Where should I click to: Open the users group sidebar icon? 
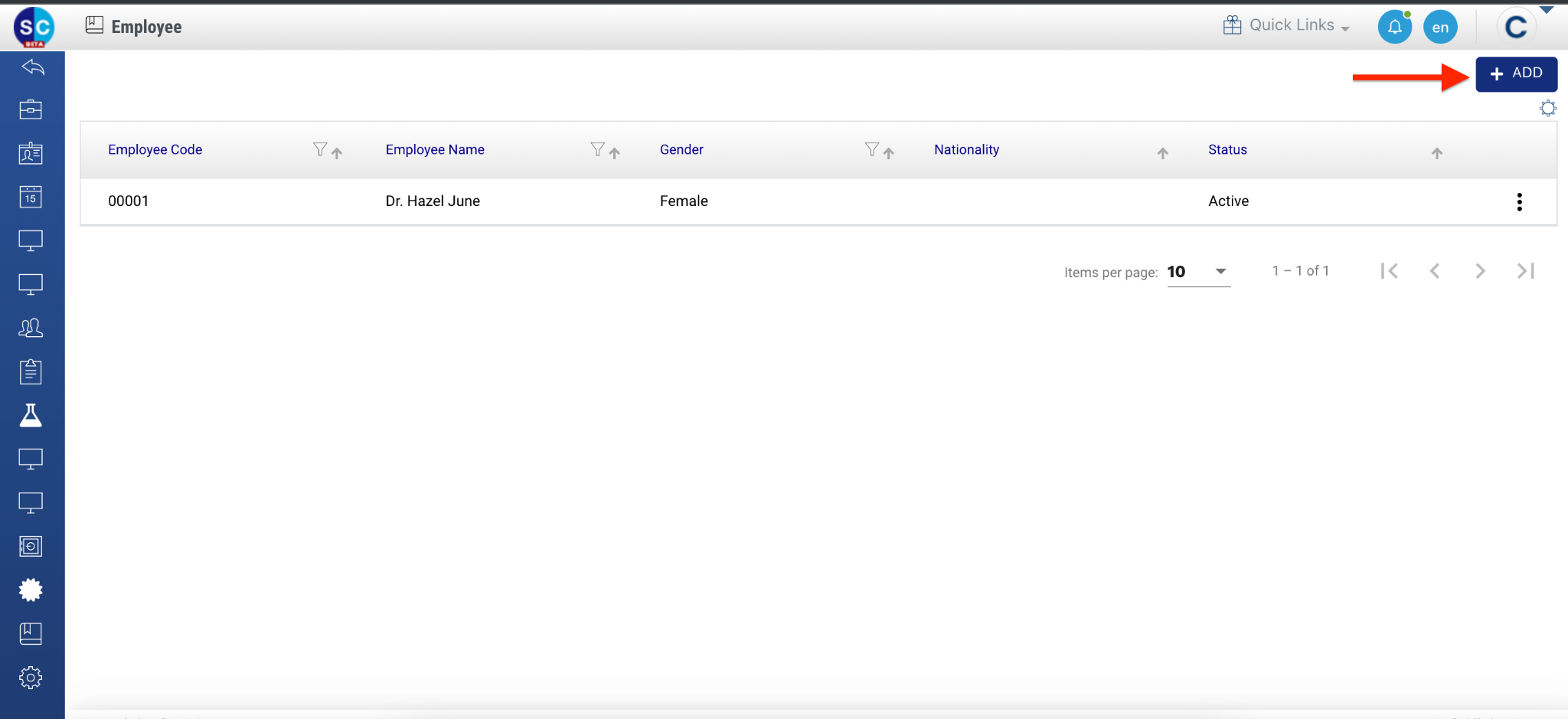click(x=31, y=328)
